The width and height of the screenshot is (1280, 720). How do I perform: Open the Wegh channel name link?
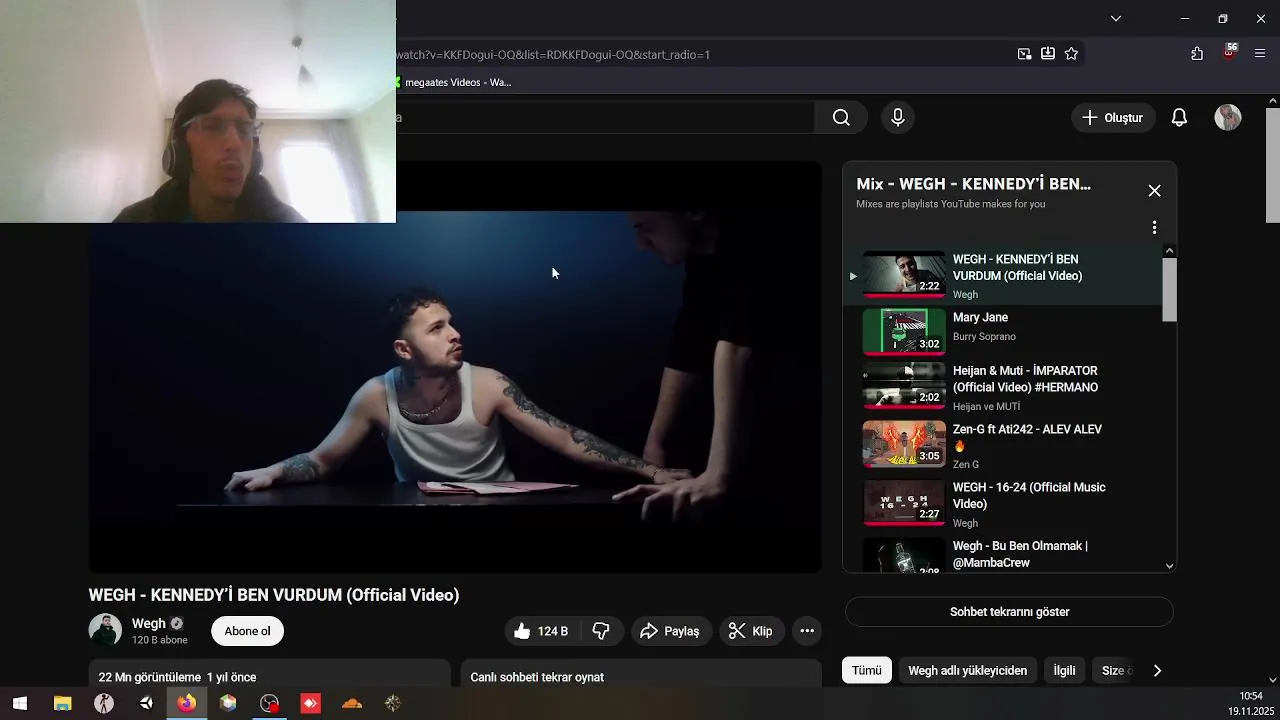(x=148, y=623)
